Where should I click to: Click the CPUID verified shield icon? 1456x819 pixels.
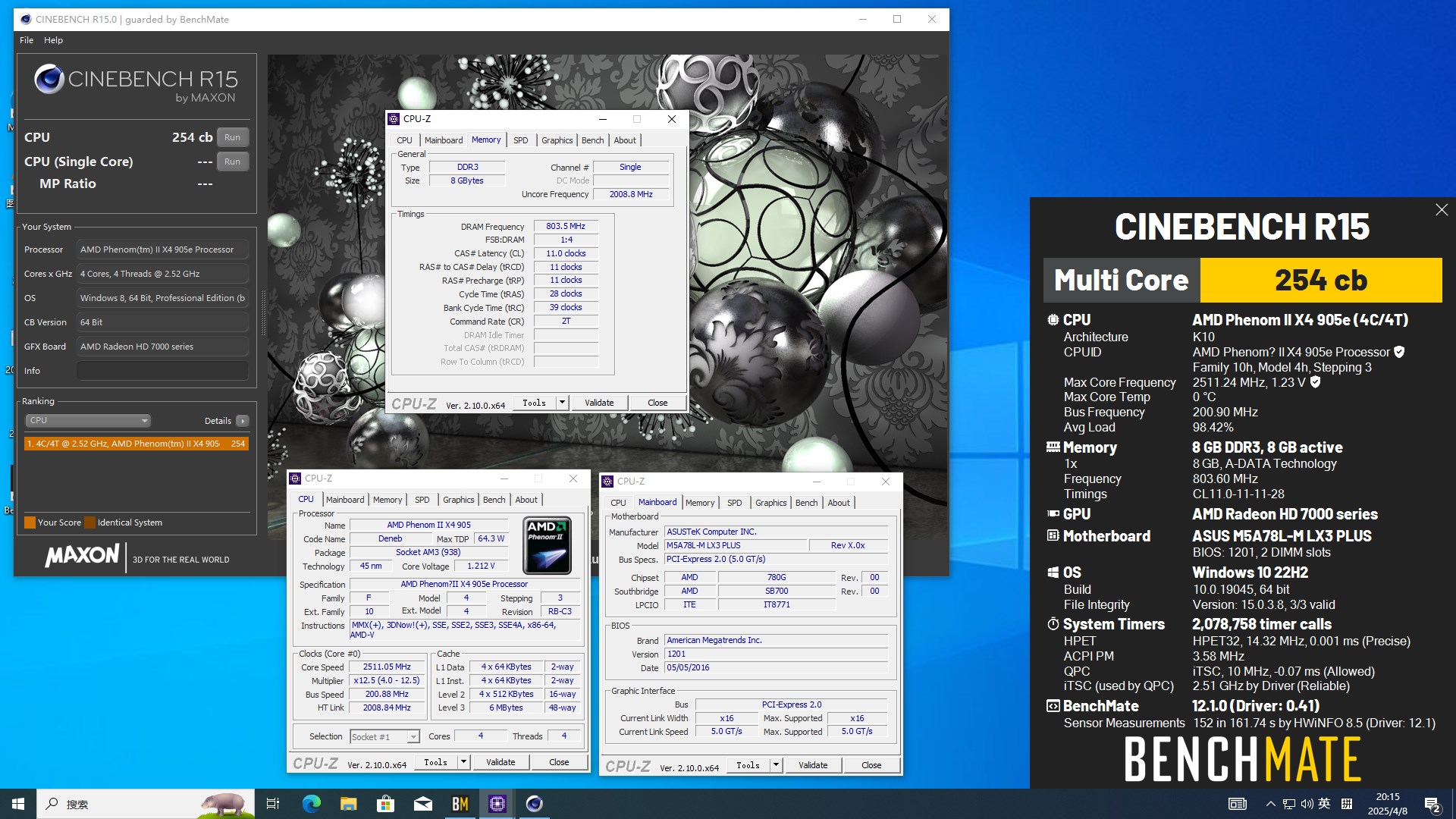(x=1399, y=352)
